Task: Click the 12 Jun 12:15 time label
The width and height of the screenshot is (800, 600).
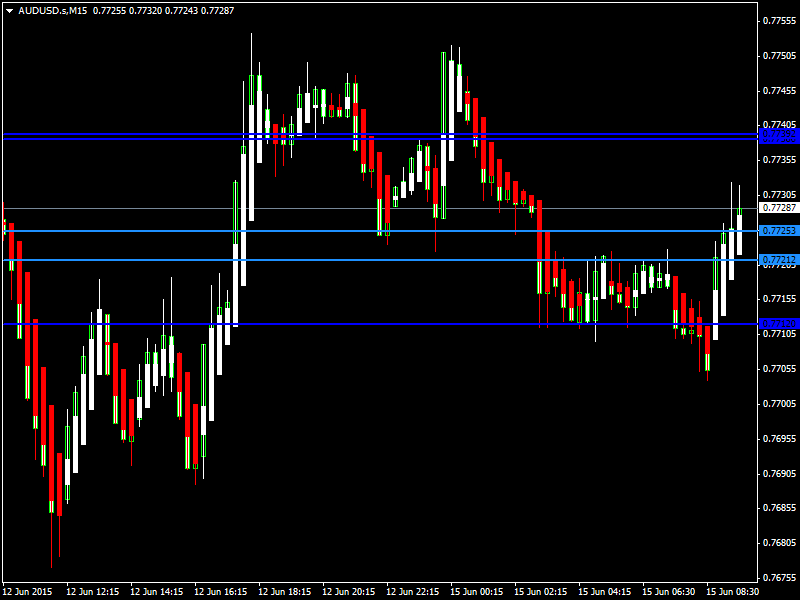Action: click(x=92, y=591)
